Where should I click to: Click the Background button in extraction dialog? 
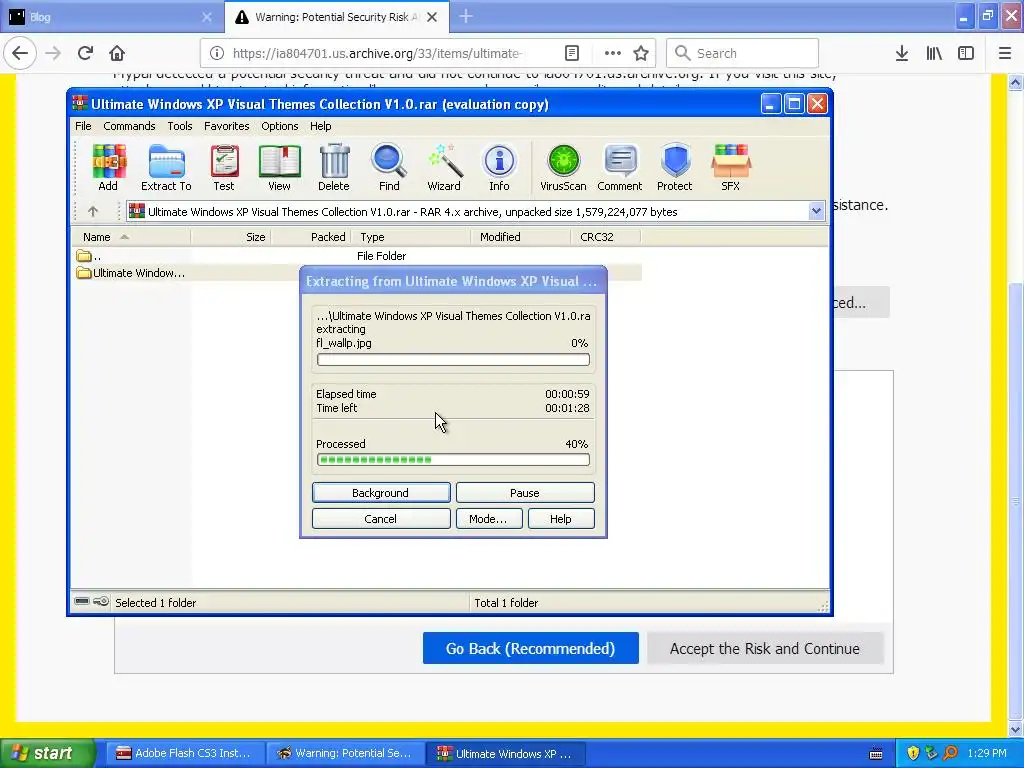tap(381, 492)
